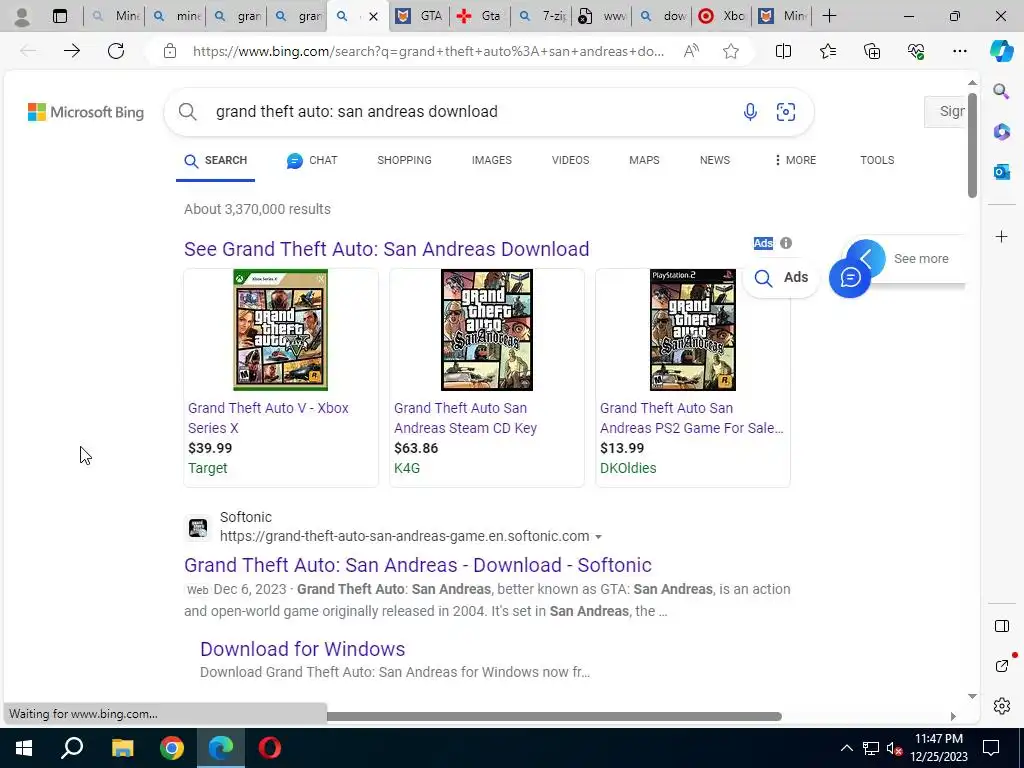Click the Ads info icon
1024x768 pixels.
(786, 243)
